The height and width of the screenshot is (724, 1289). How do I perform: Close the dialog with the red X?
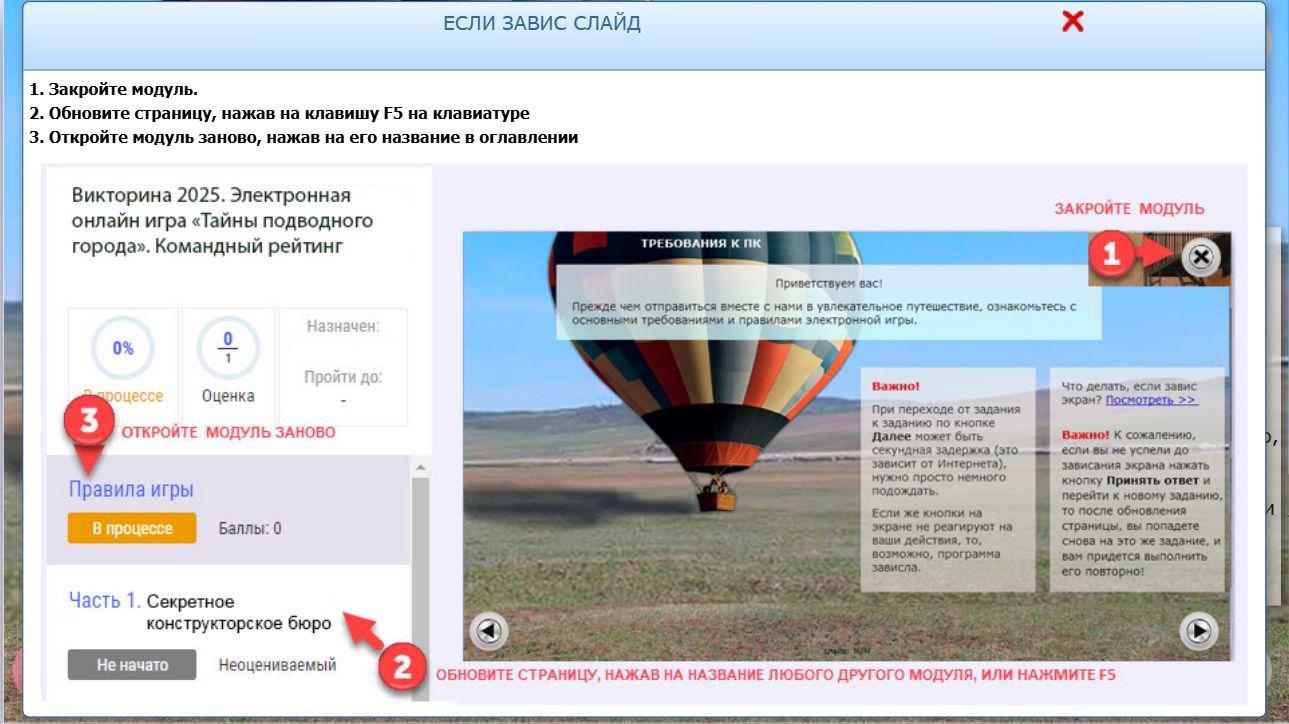tap(1072, 22)
